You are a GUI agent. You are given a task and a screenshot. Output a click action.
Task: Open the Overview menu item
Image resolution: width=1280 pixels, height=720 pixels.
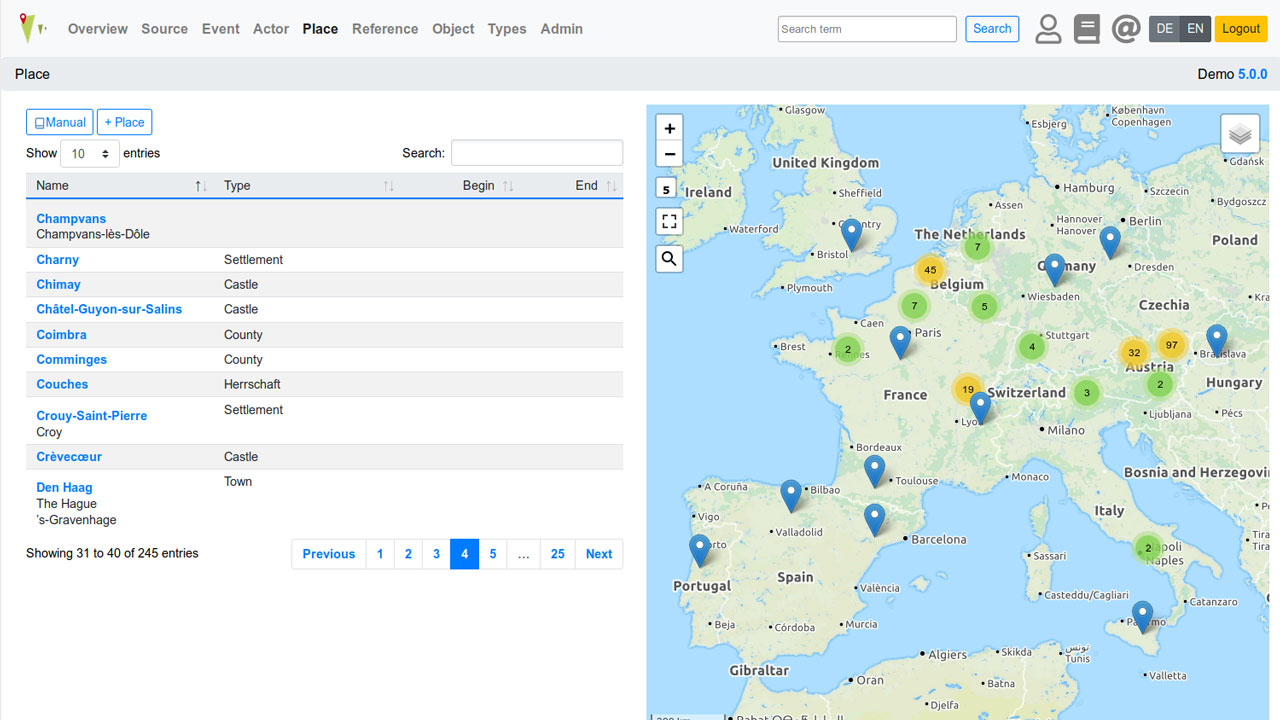(97, 29)
